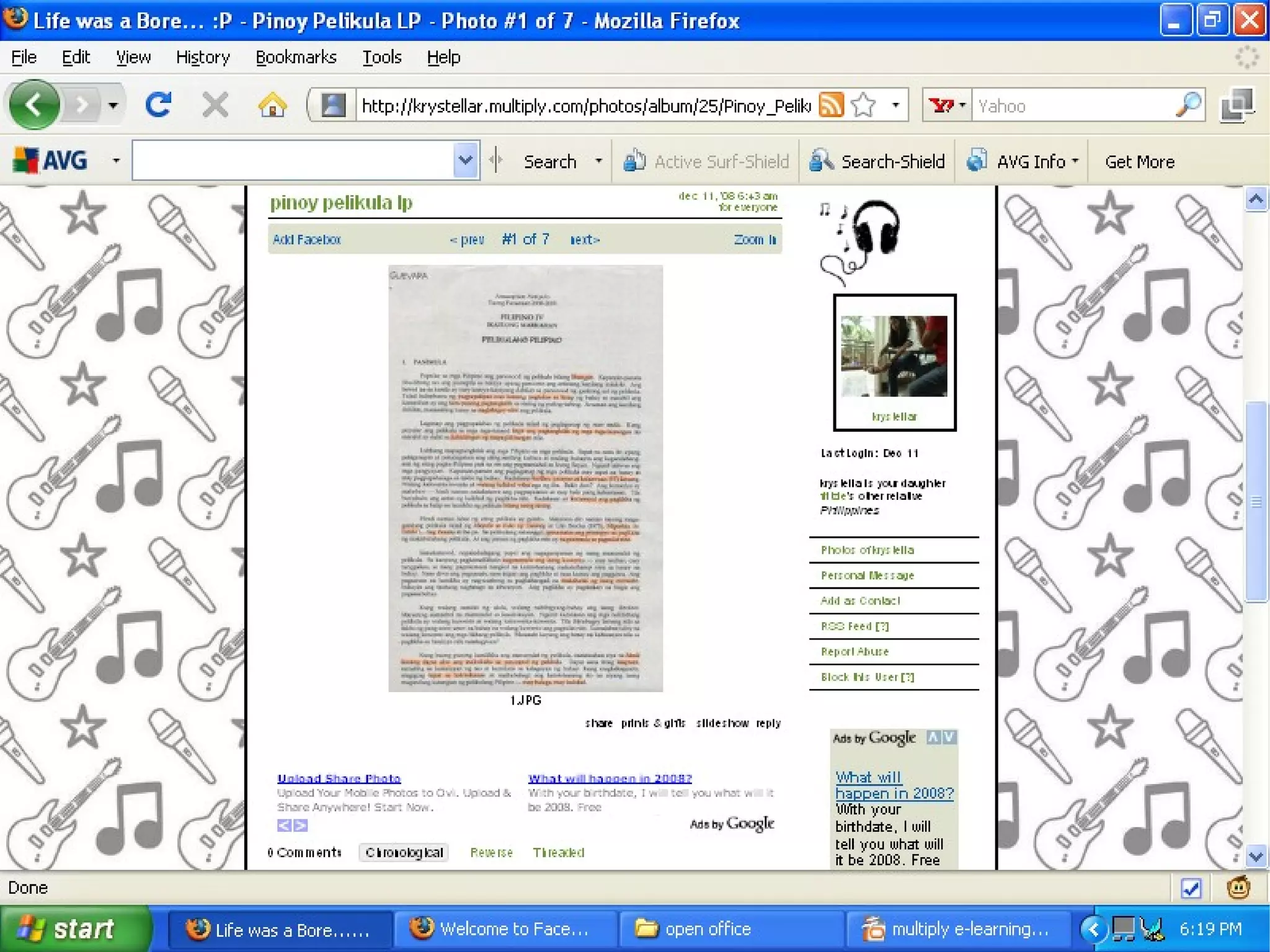Click the green Back navigation button
Image resolution: width=1270 pixels, height=952 pixels.
[34, 105]
